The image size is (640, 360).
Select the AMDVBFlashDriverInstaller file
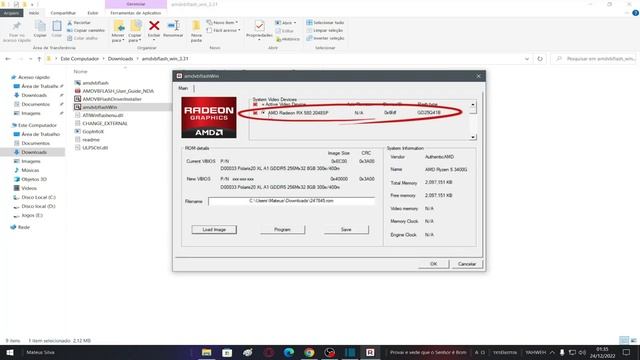click(111, 99)
